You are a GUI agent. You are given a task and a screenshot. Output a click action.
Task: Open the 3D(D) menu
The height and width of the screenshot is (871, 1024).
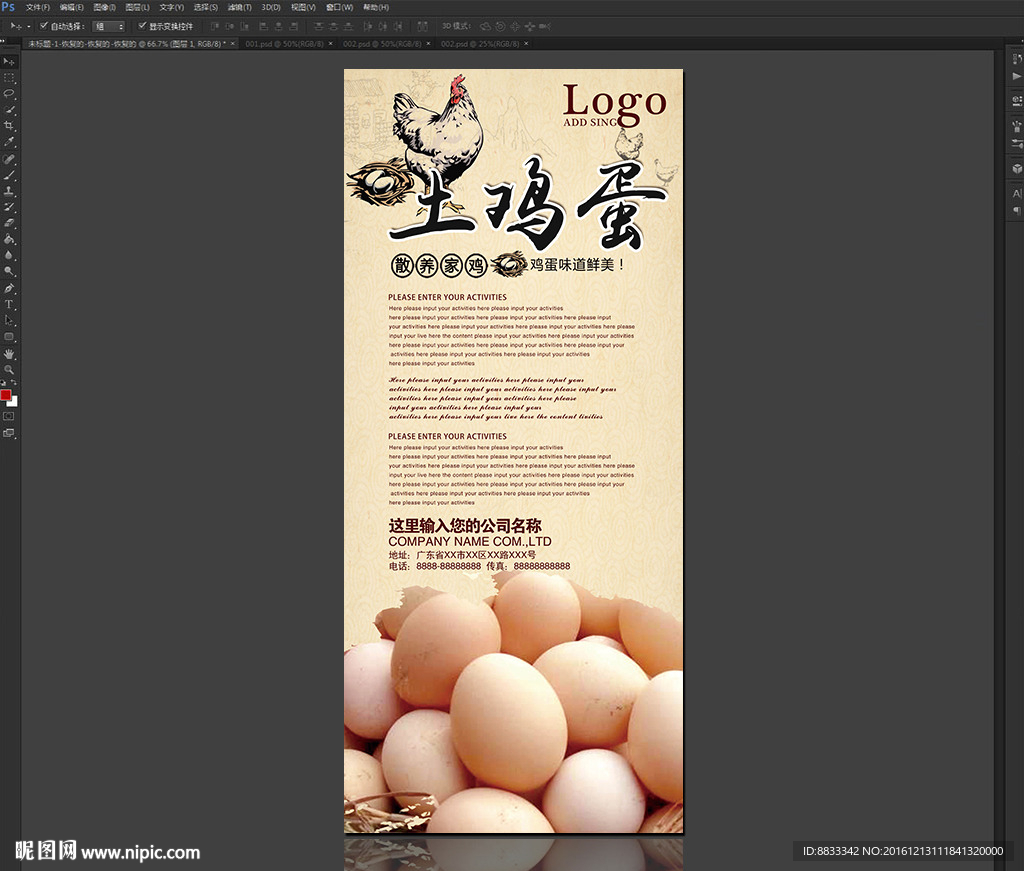pos(271,7)
